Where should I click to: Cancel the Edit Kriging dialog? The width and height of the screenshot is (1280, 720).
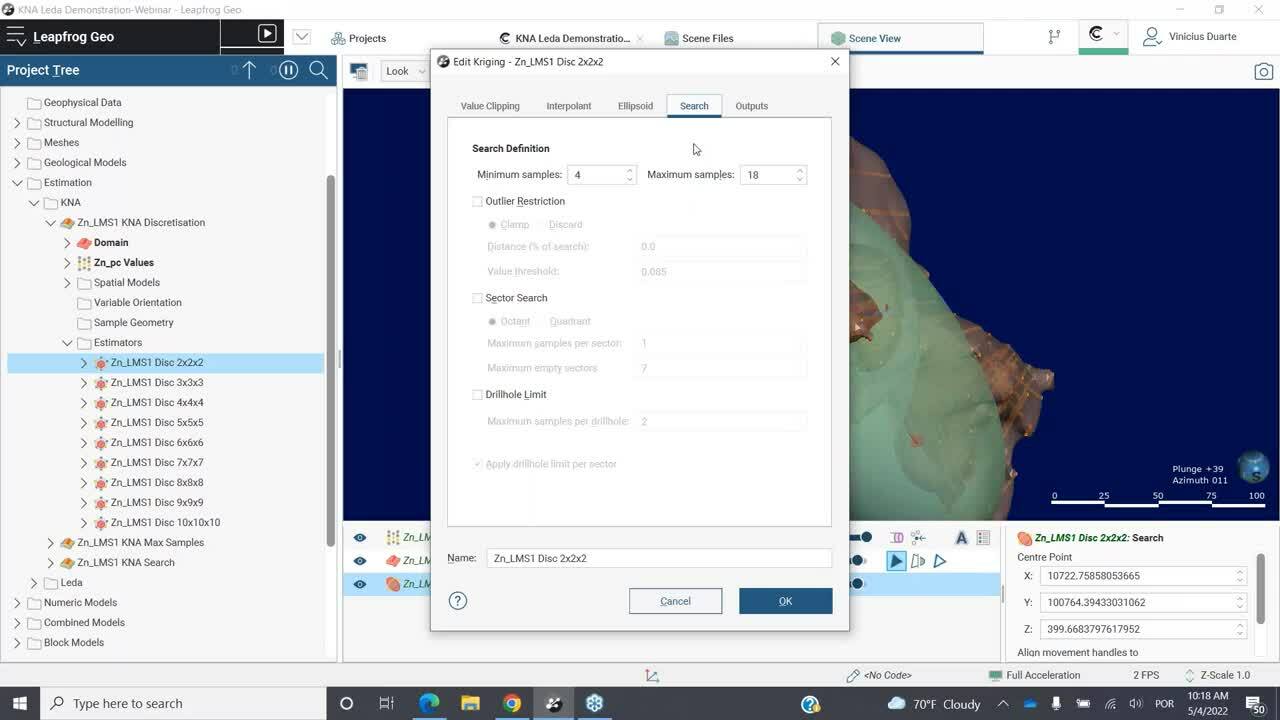(x=675, y=601)
